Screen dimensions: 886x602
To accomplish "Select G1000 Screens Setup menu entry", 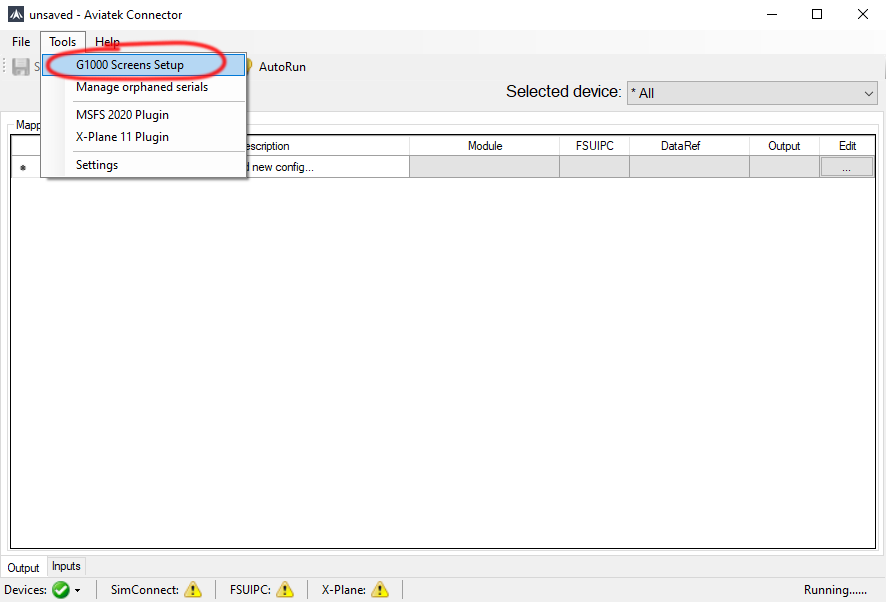I will [130, 65].
